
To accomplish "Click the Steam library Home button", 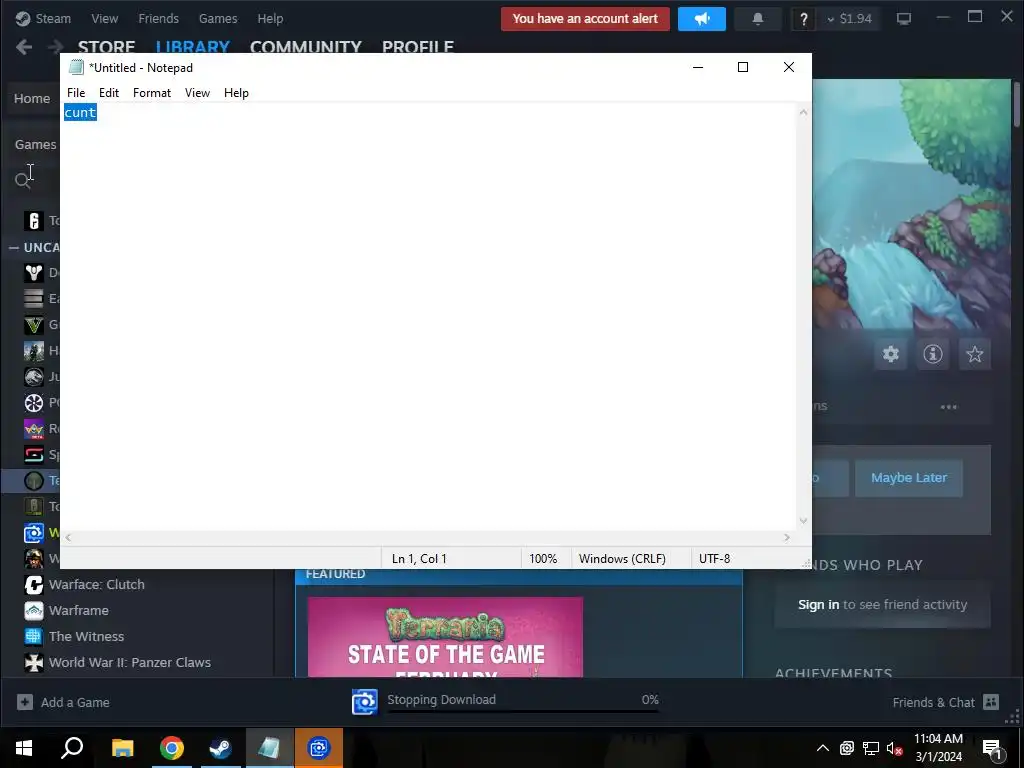I will click(32, 99).
